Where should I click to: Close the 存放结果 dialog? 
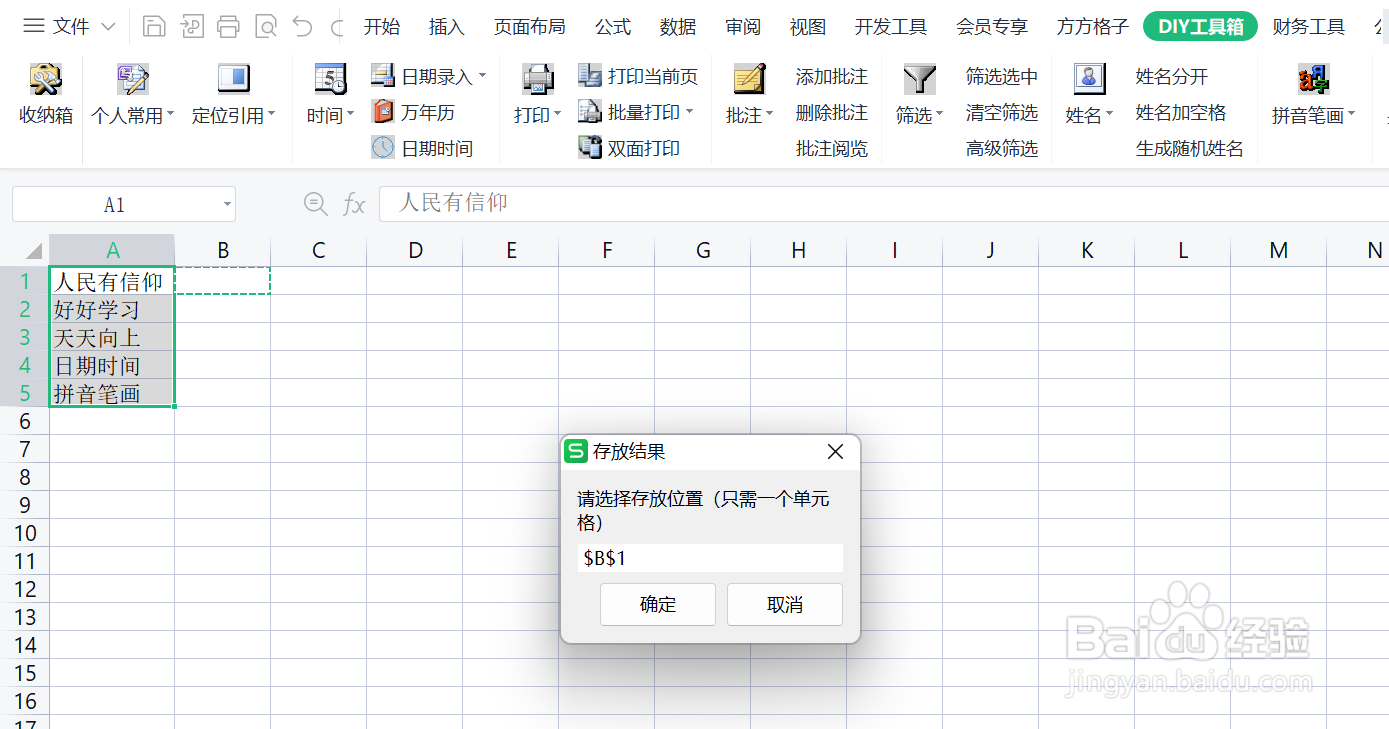pos(836,452)
